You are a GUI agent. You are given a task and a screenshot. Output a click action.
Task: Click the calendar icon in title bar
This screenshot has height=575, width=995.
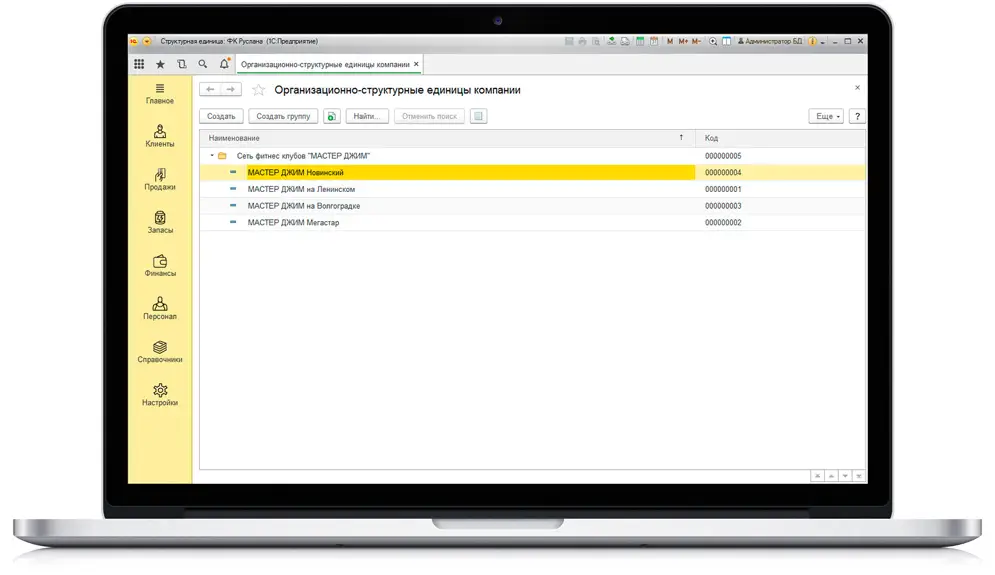coord(654,41)
